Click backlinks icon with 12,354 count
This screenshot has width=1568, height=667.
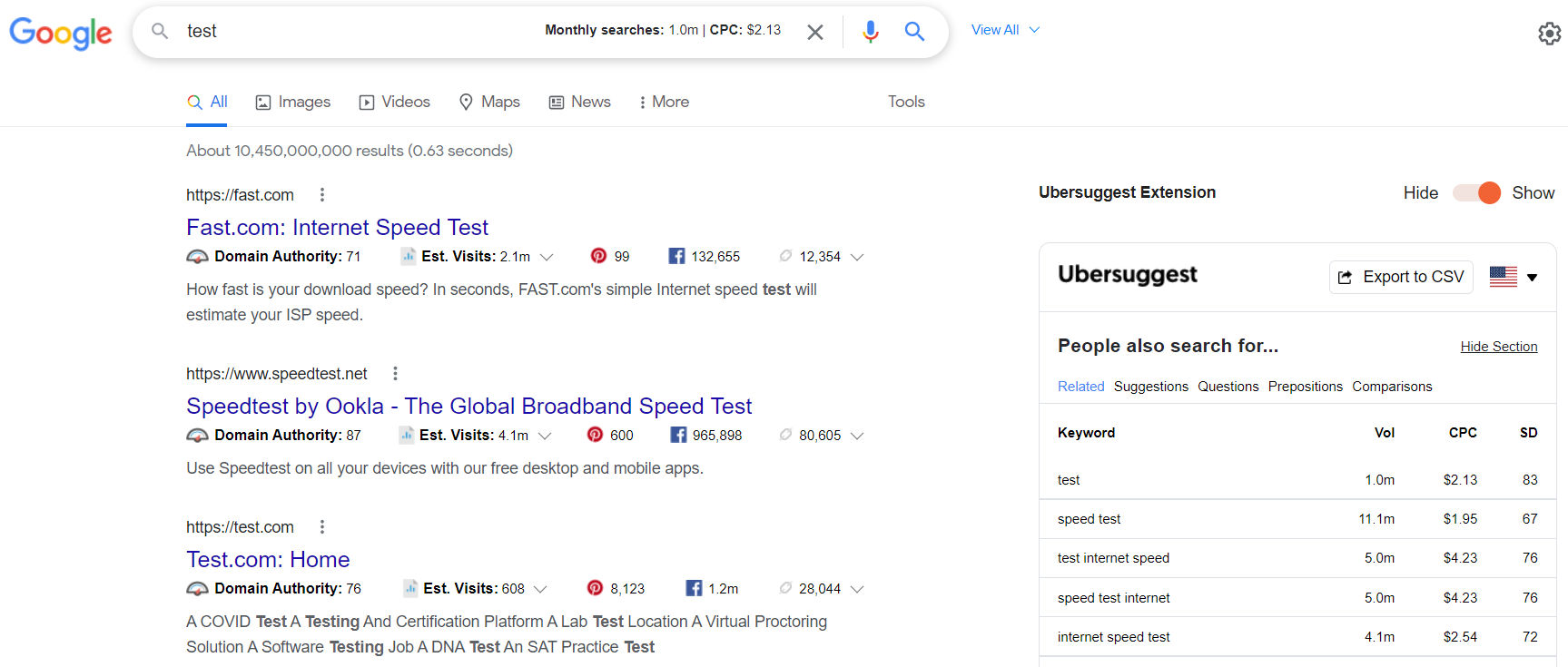(x=785, y=256)
